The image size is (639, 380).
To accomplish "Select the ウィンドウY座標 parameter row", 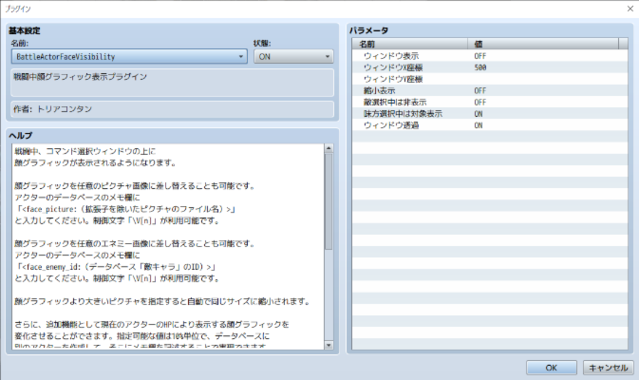I will (490, 79).
